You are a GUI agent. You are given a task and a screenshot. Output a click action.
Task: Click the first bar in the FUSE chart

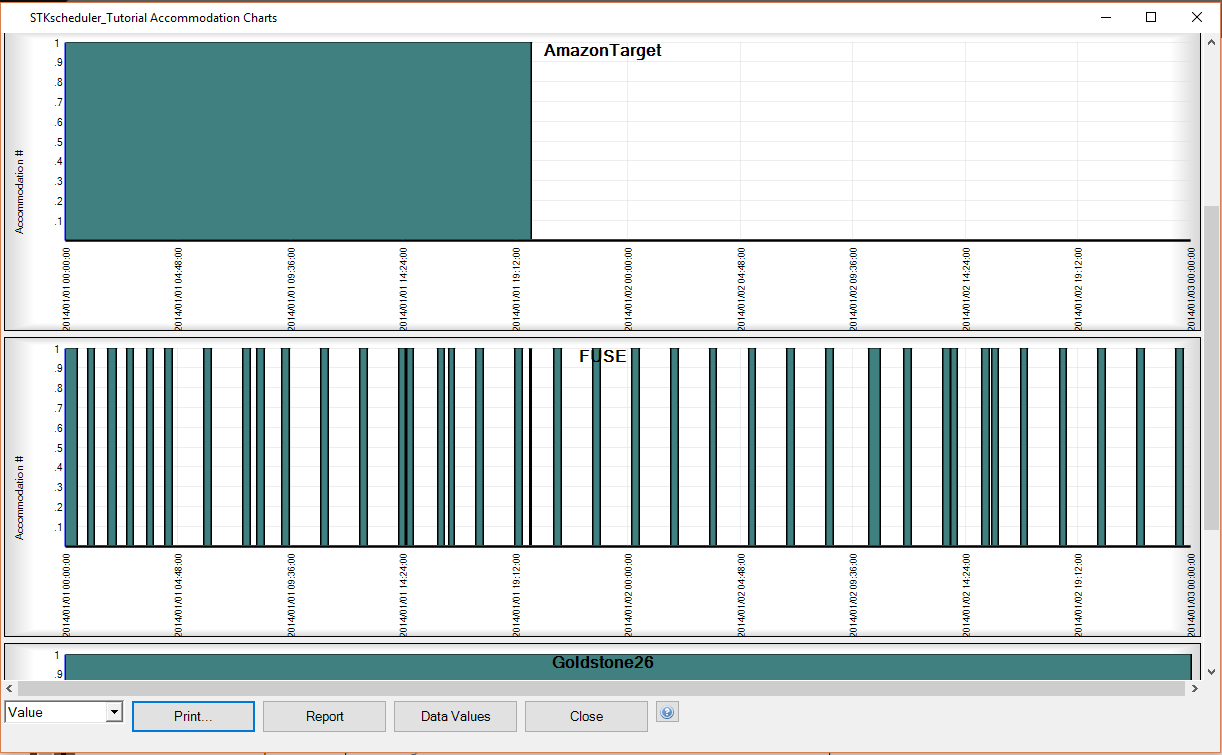tap(71, 446)
